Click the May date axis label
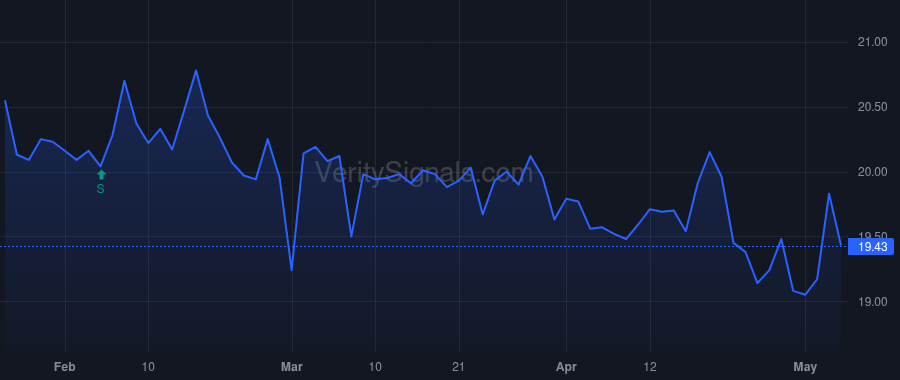The image size is (900, 380). (x=805, y=367)
